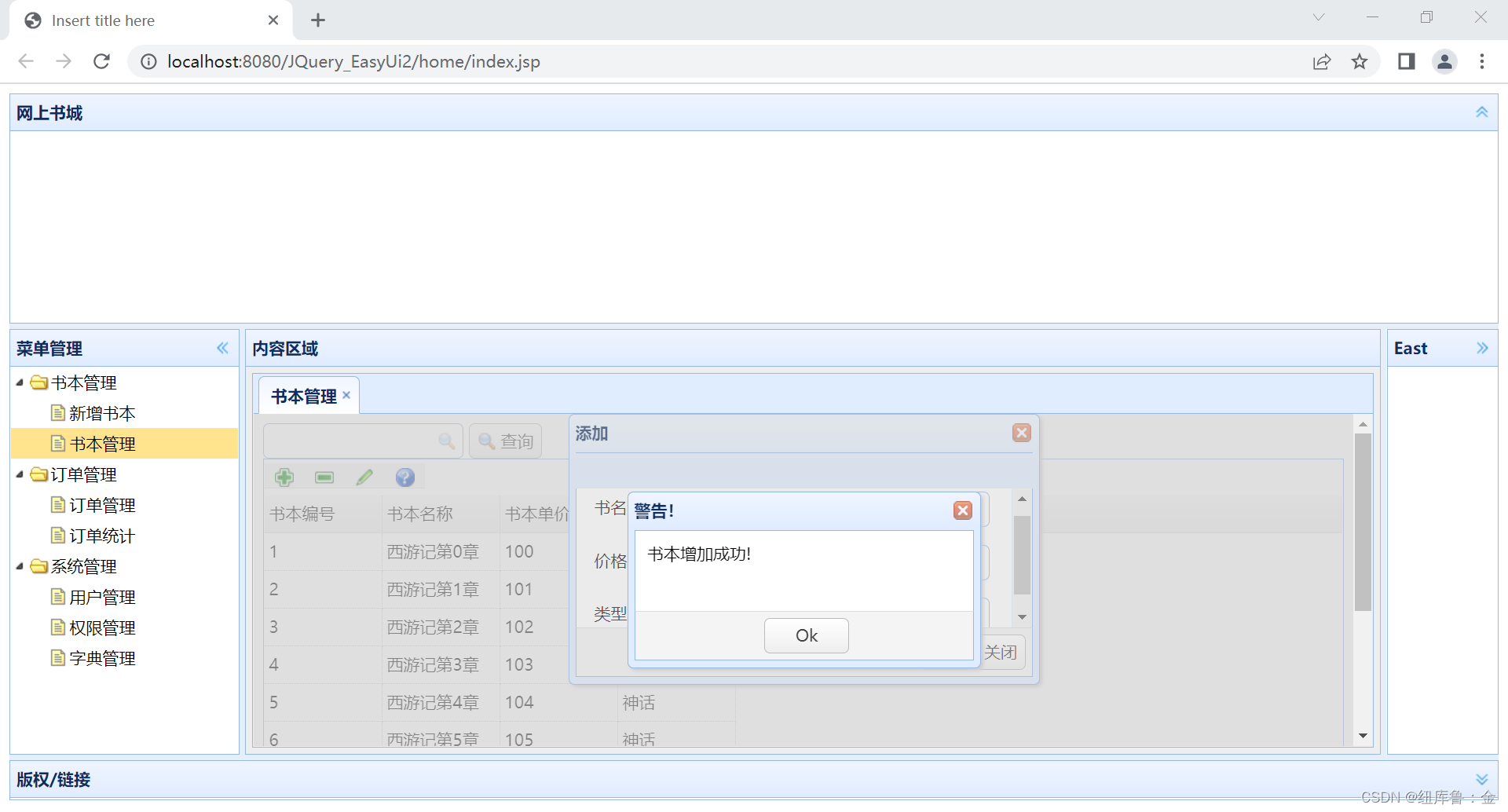Open a new browser tab
The width and height of the screenshot is (1508, 812).
click(x=318, y=20)
